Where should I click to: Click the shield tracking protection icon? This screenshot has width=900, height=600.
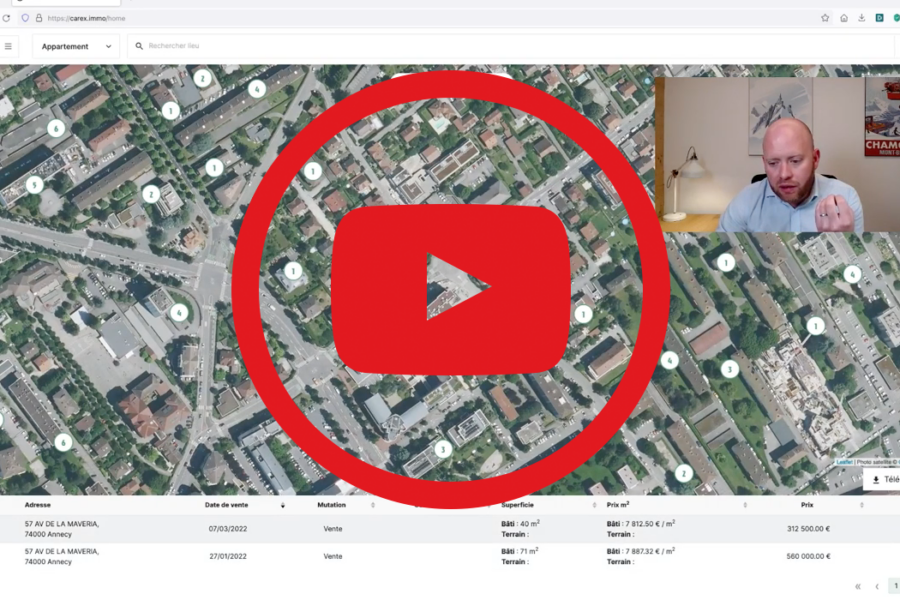25,18
